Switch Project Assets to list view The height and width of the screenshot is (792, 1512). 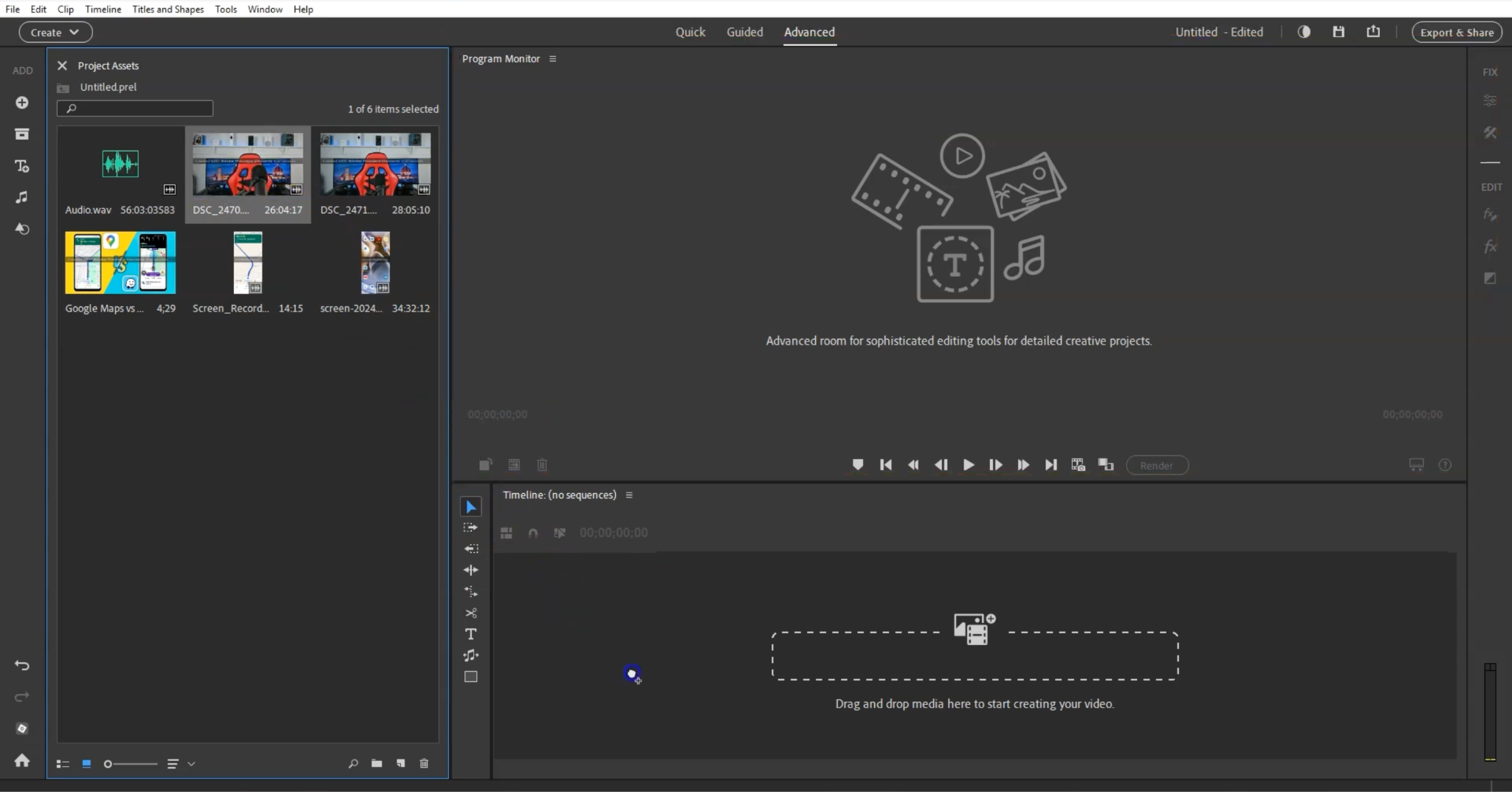click(63, 763)
